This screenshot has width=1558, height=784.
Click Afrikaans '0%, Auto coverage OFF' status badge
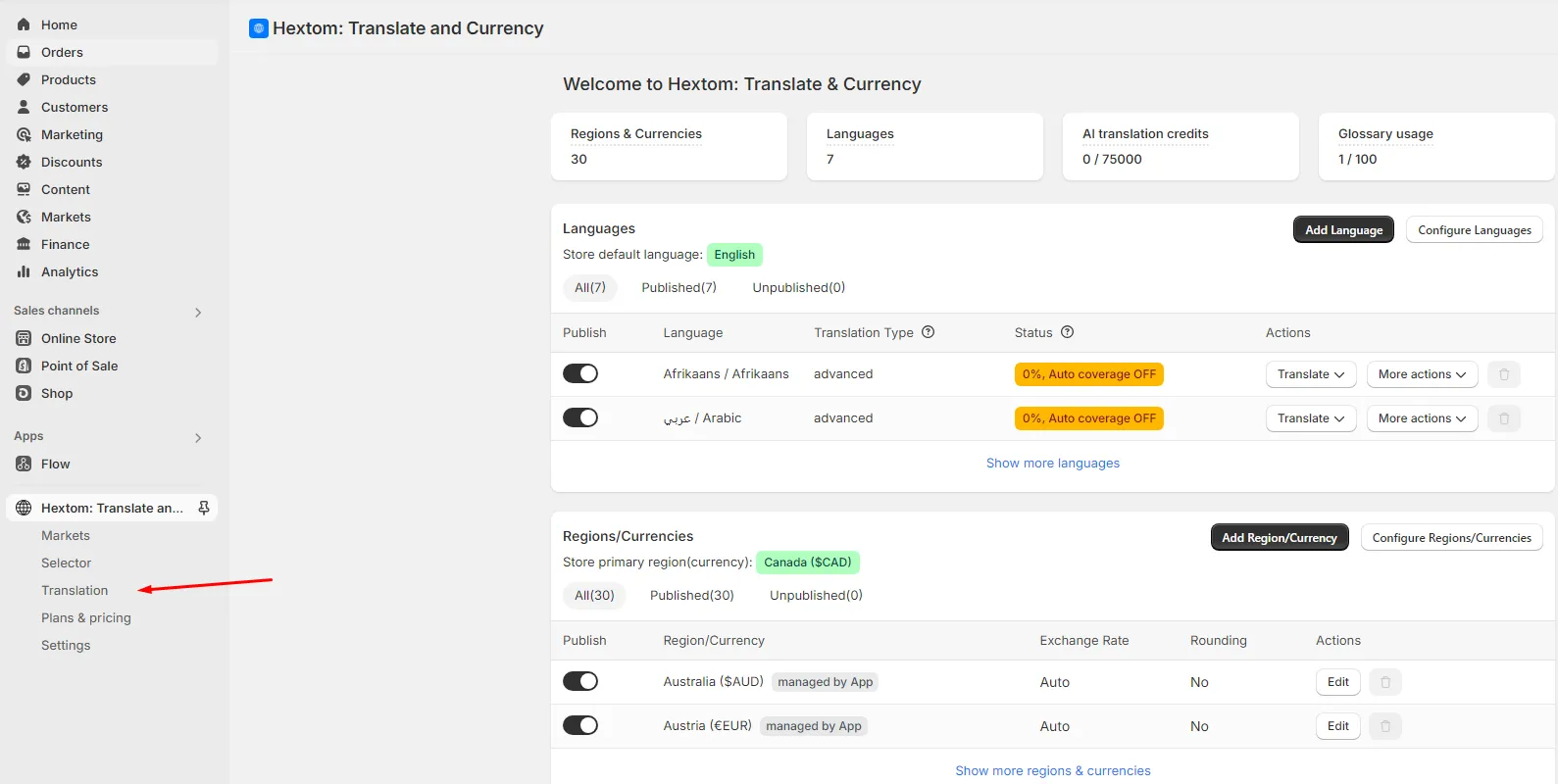point(1089,374)
